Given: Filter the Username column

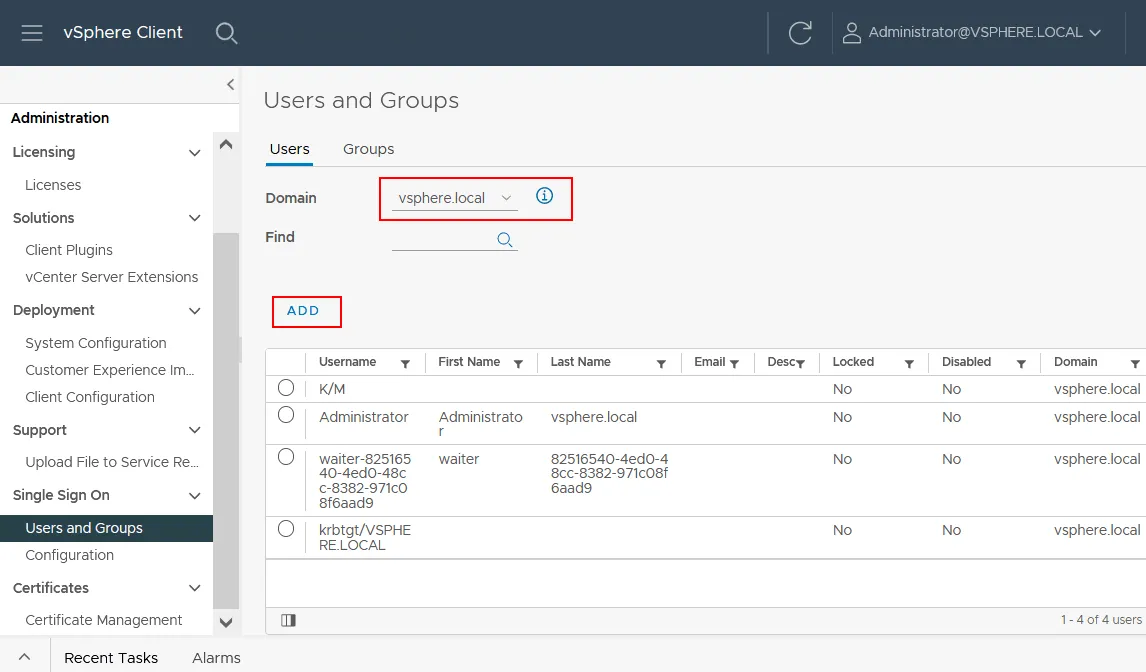Looking at the screenshot, I should click(x=405, y=363).
